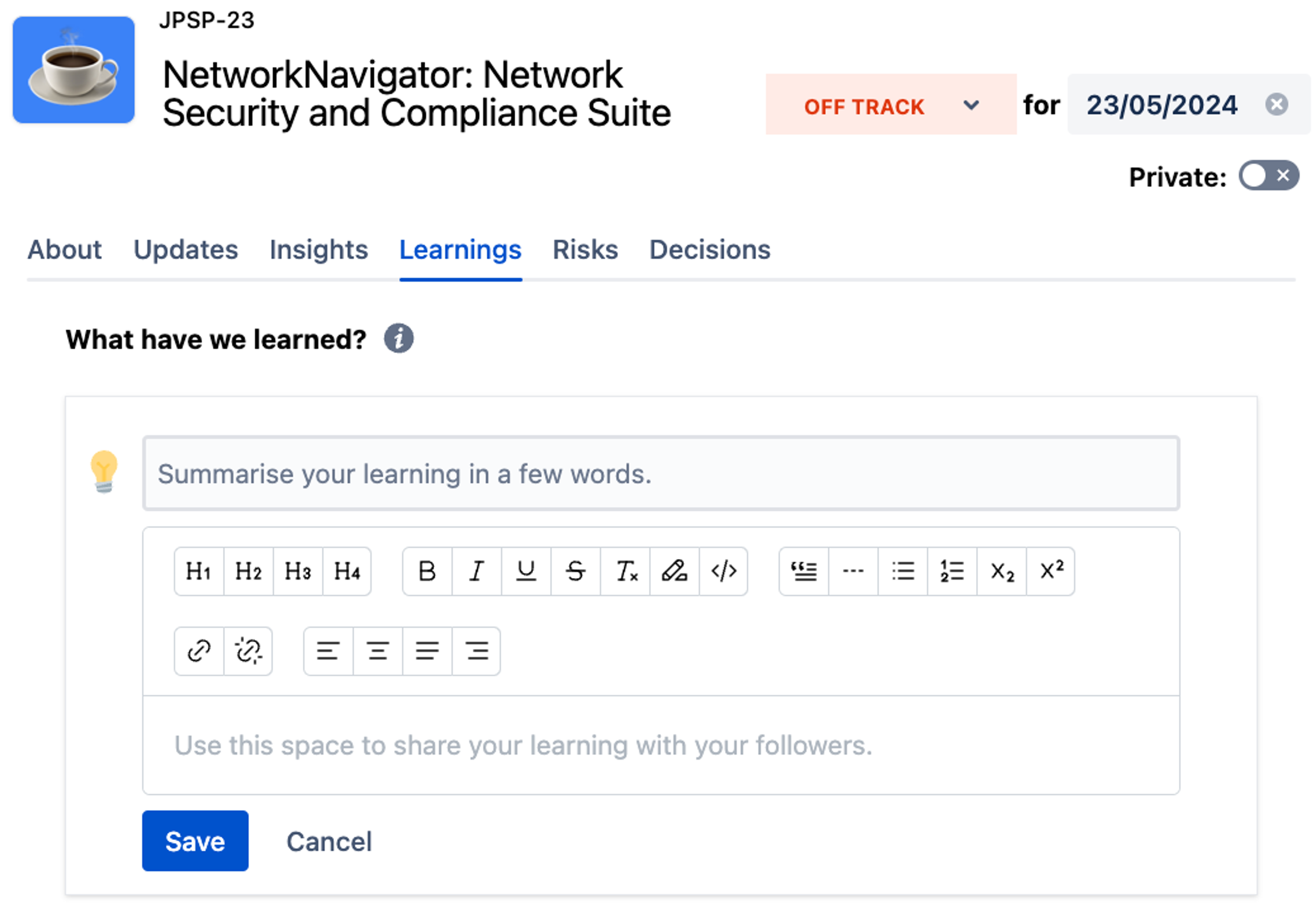Viewport: 1316px width, 909px height.
Task: Clear the 23/05/2024 date field
Action: [x=1277, y=105]
